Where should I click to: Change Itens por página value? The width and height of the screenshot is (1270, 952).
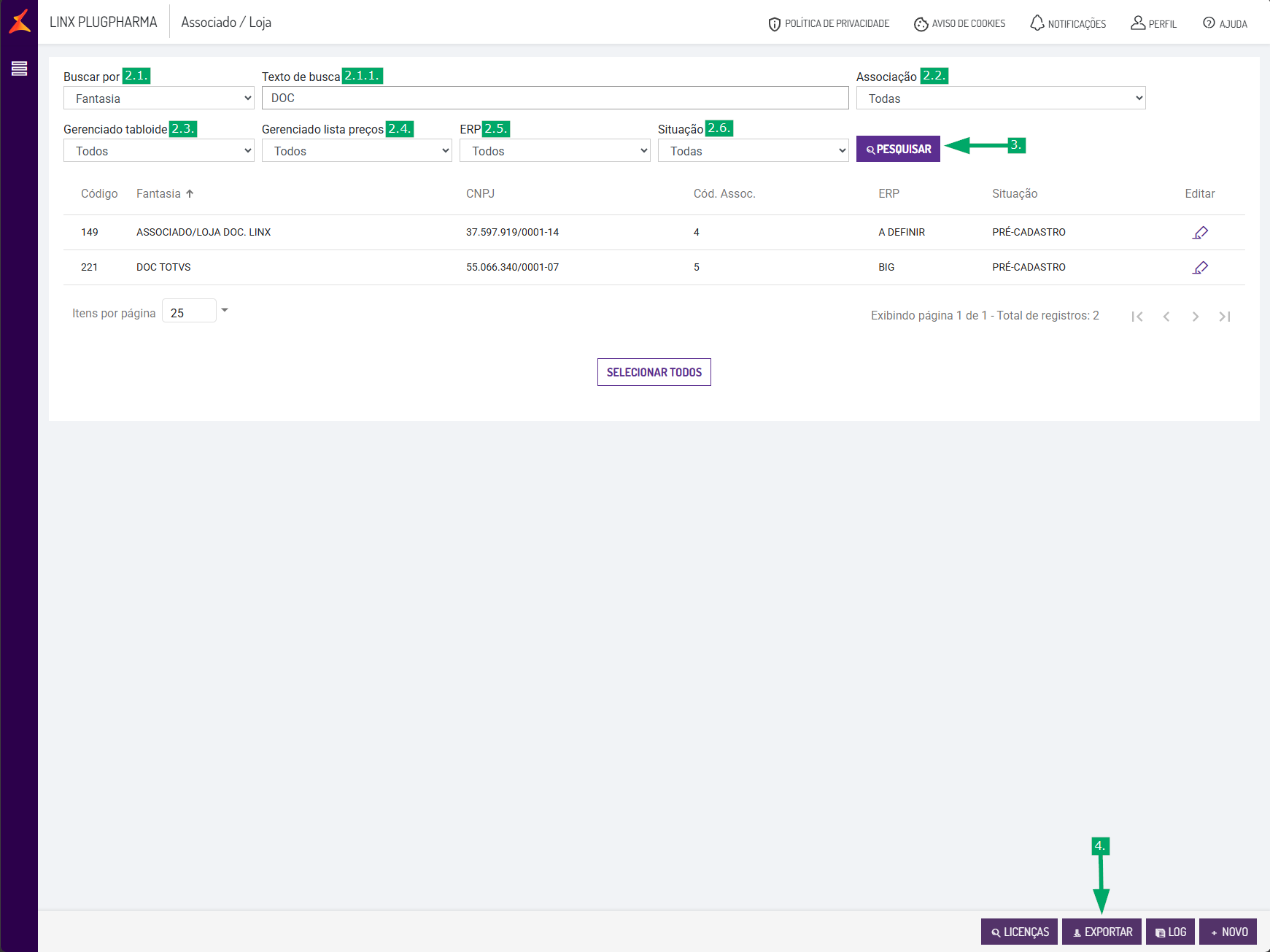click(195, 311)
